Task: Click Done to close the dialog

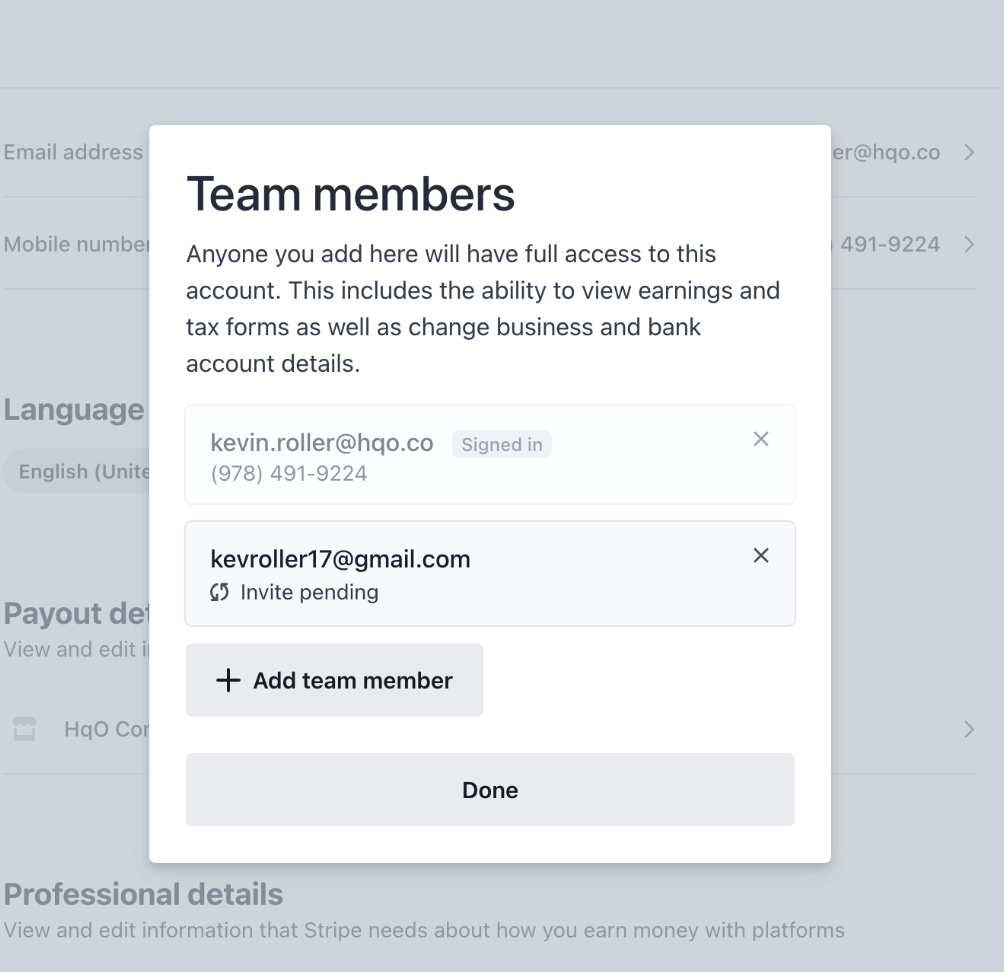Action: point(490,790)
